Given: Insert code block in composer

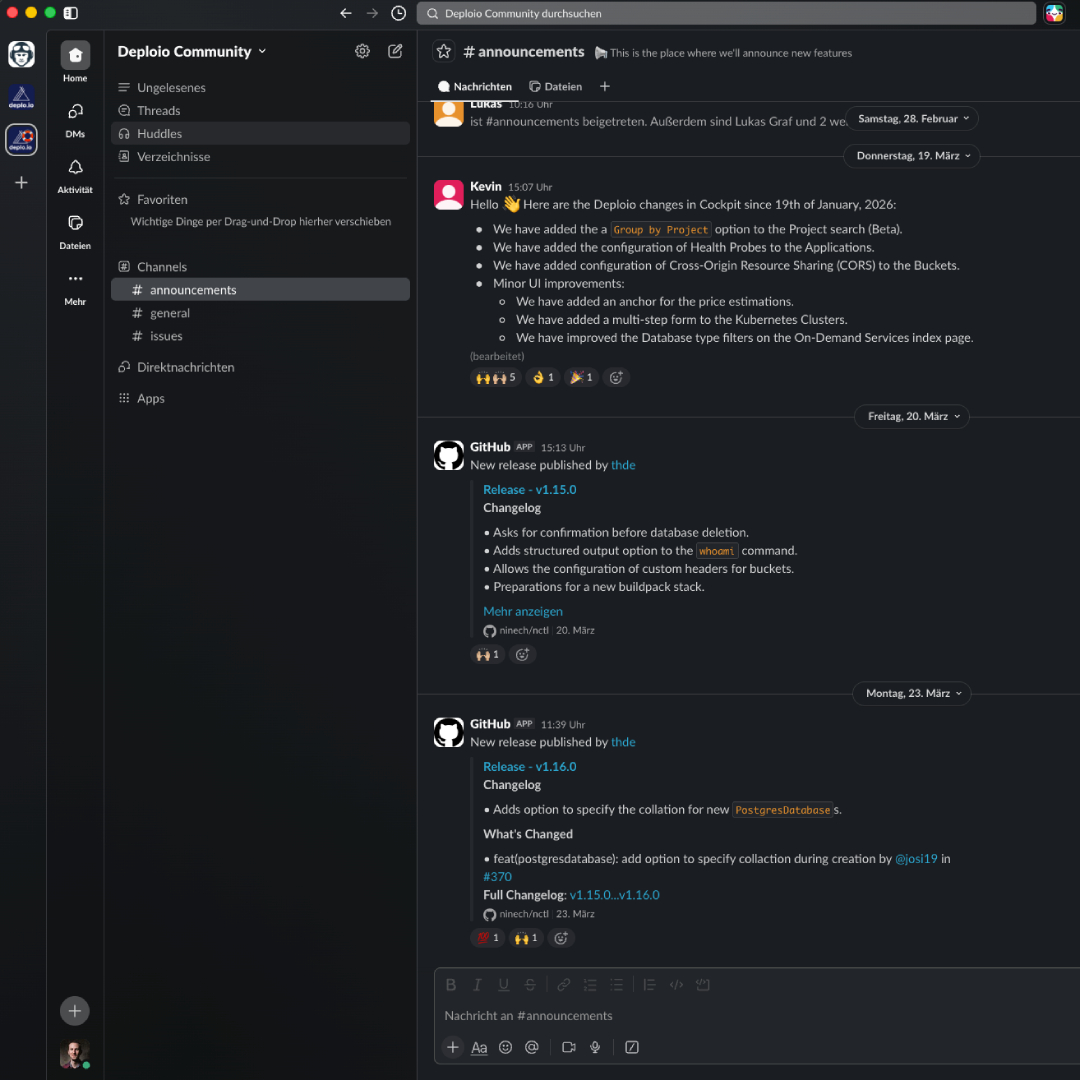Looking at the screenshot, I should coord(703,985).
